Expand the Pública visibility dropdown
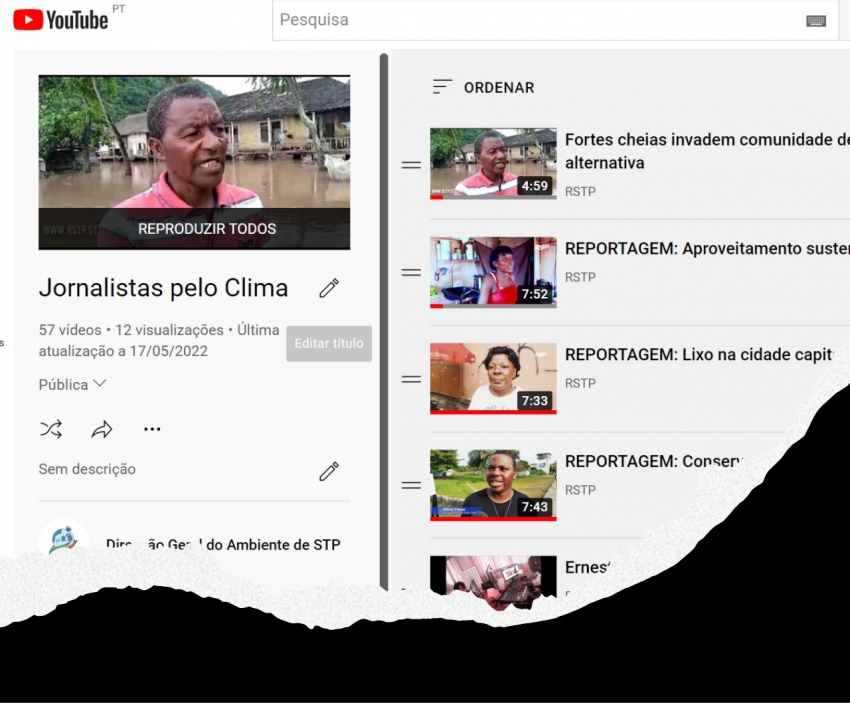This screenshot has width=850, height=703. (72, 384)
